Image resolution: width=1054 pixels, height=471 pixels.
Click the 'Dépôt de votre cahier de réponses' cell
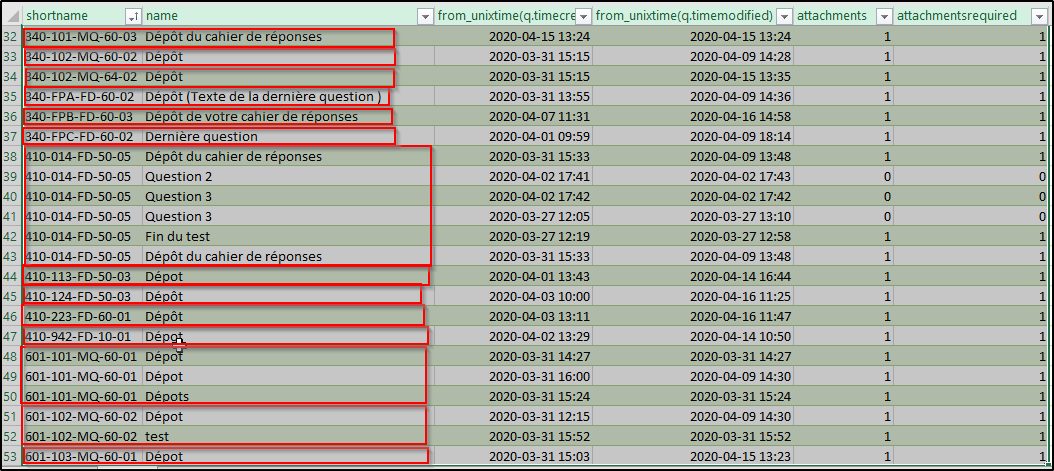pyautogui.click(x=265, y=117)
